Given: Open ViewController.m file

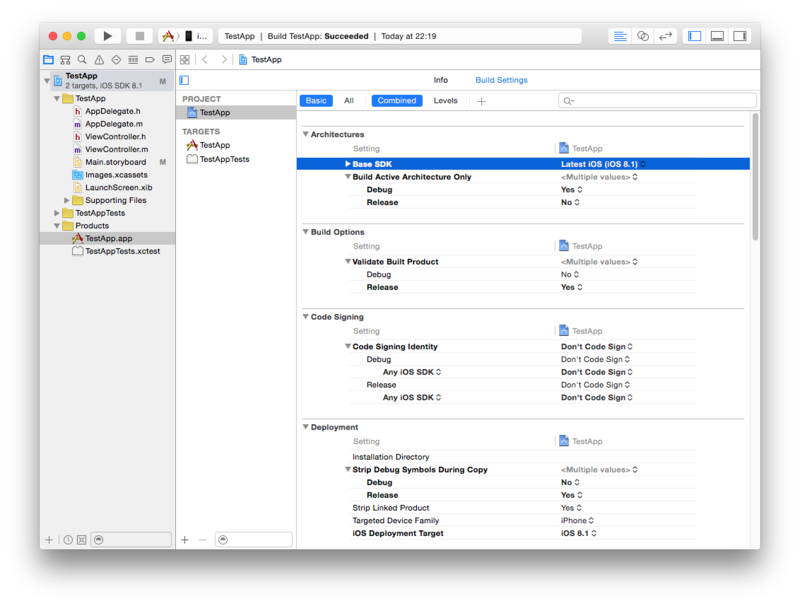Looking at the screenshot, I should pos(116,149).
